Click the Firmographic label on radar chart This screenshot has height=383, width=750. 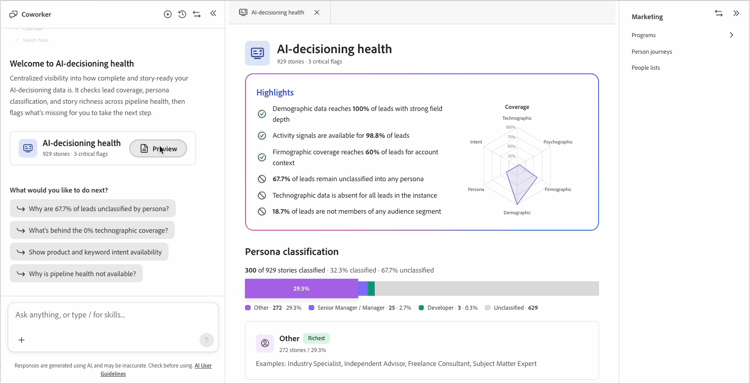(x=558, y=189)
